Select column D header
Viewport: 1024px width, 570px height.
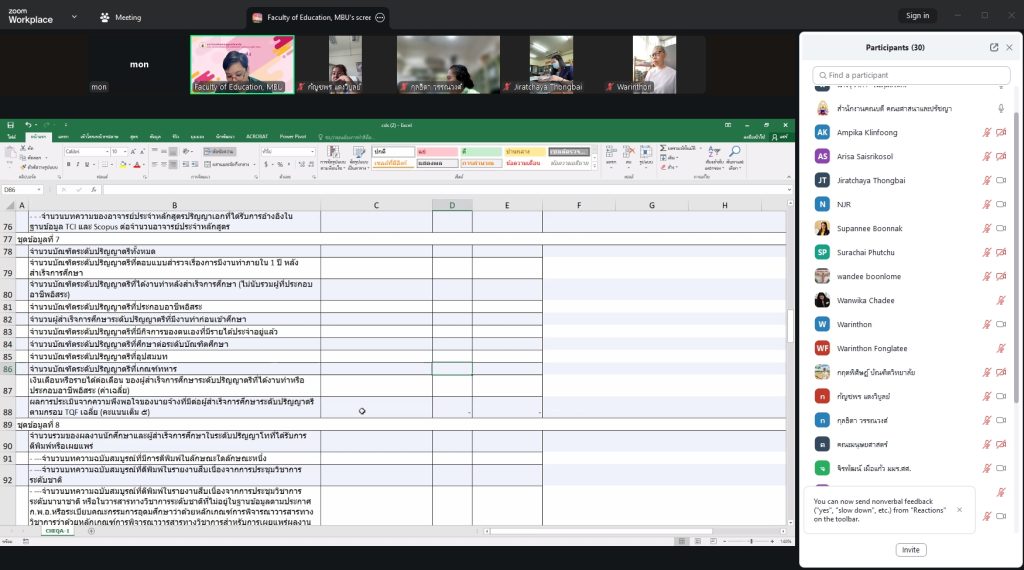pyautogui.click(x=452, y=205)
